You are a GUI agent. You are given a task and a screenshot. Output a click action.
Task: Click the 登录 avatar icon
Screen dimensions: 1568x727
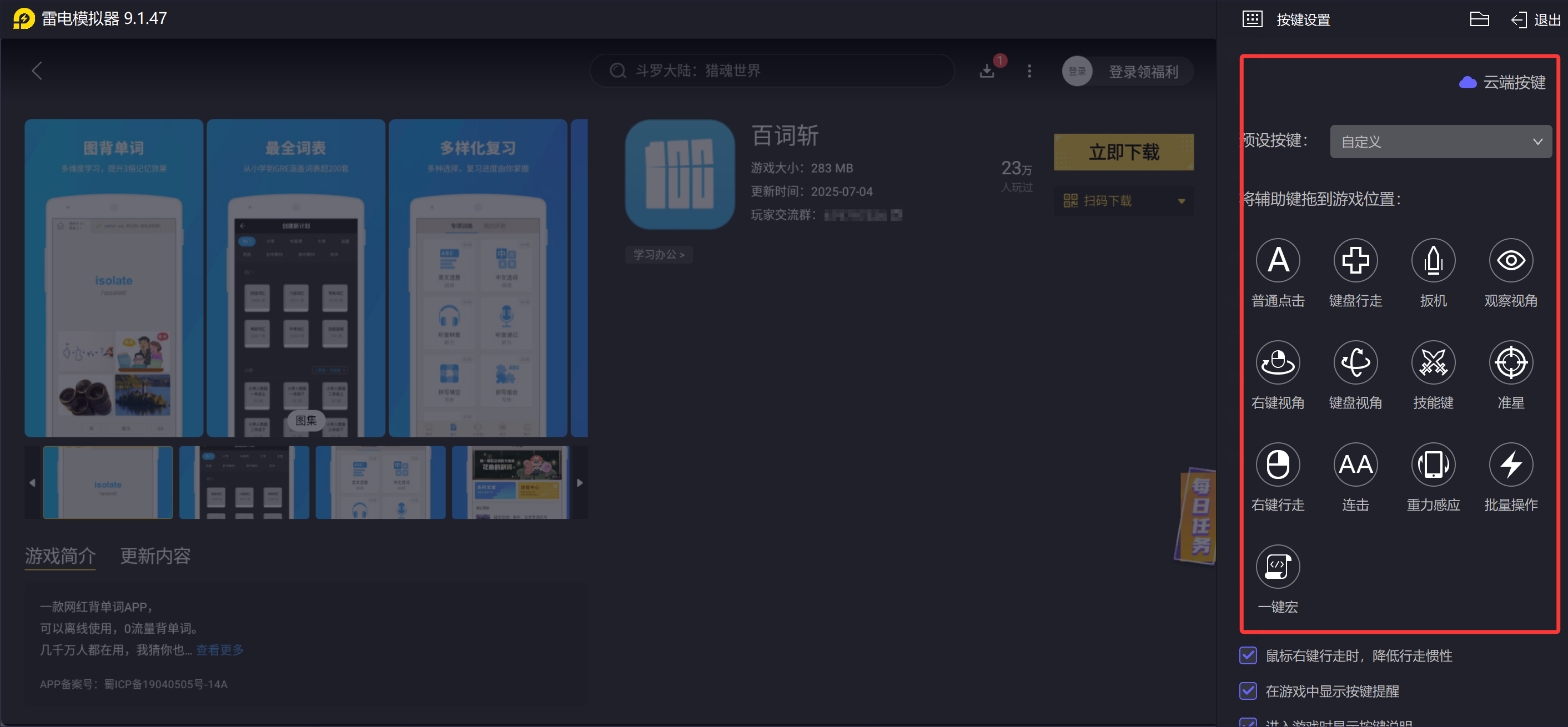pos(1077,71)
